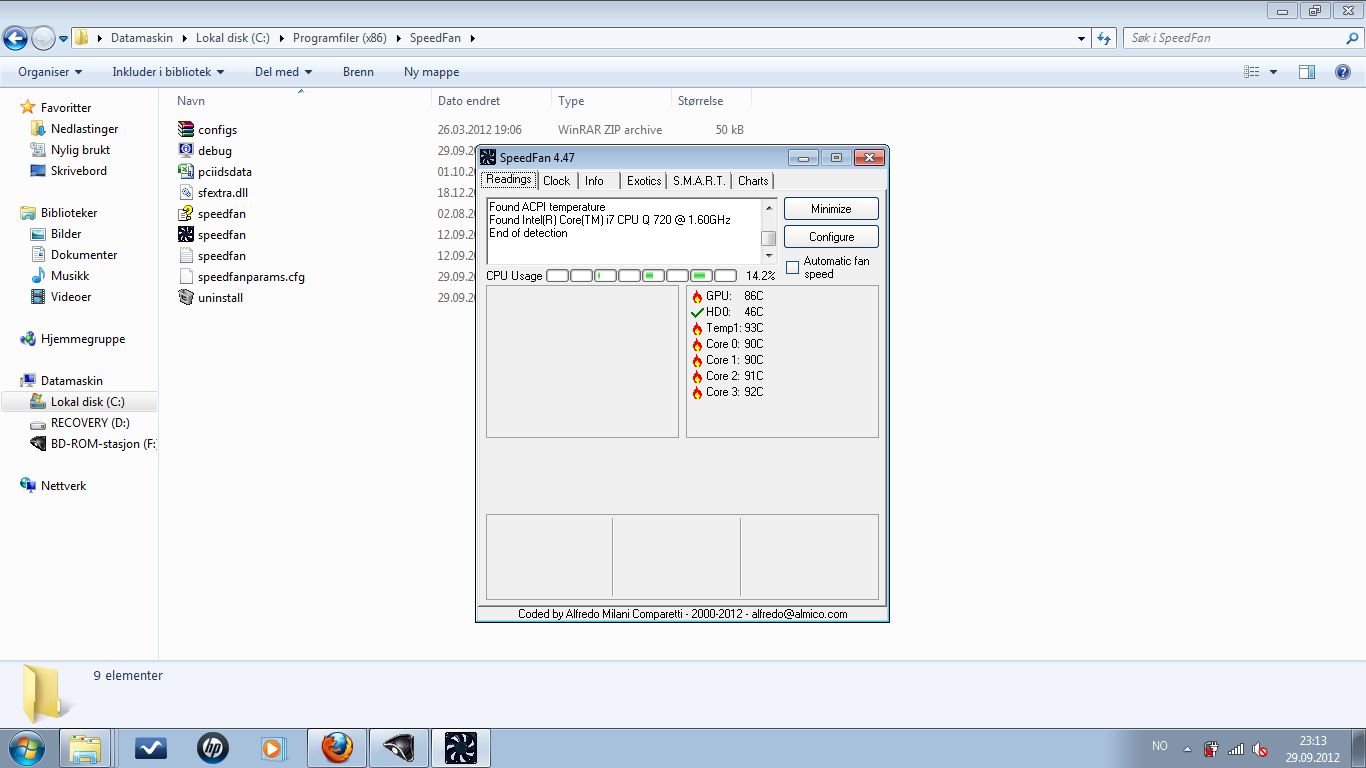Enable Automatic fan speed checkbox
1366x768 pixels.
click(793, 267)
